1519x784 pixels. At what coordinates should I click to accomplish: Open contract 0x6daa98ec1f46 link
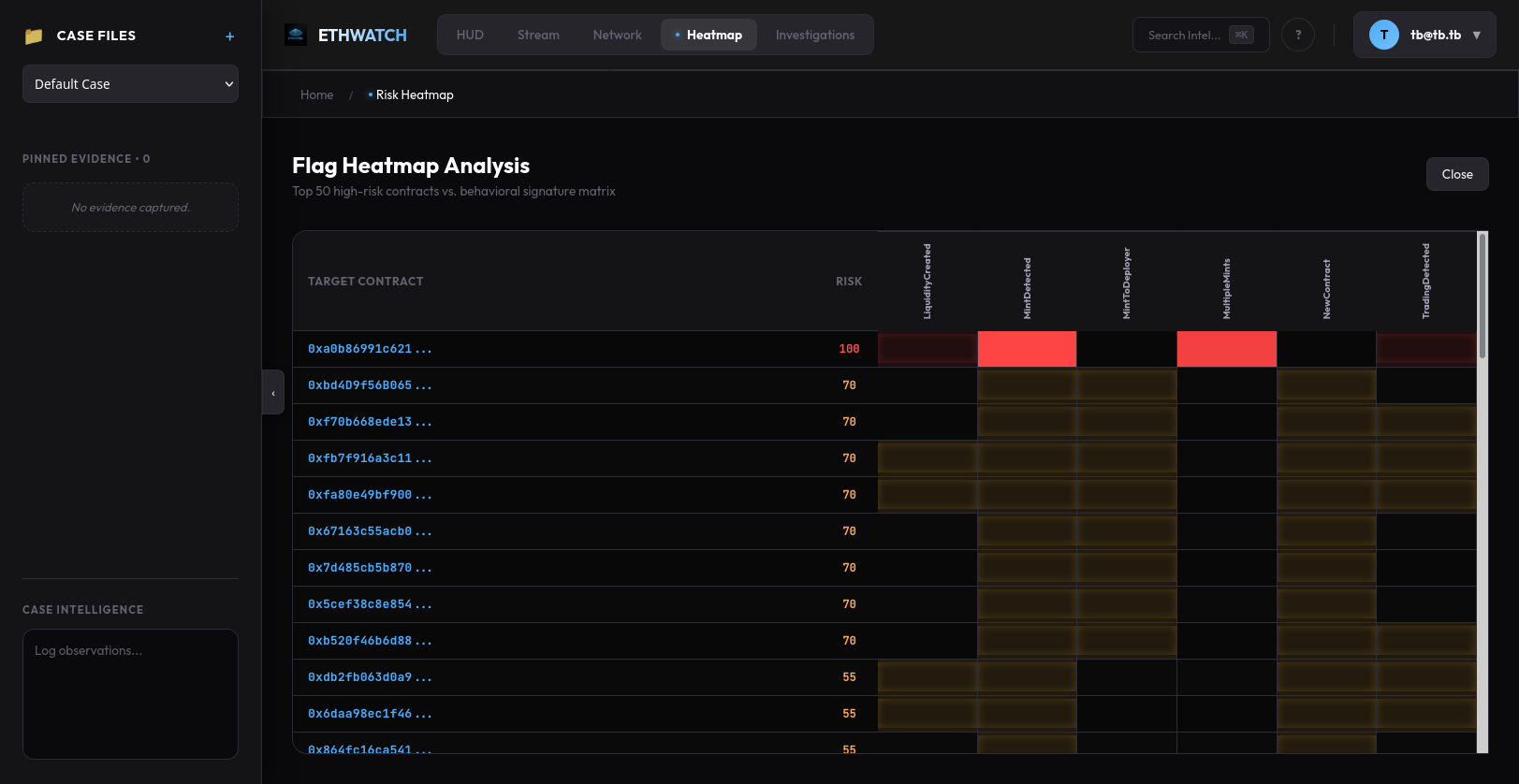(x=370, y=714)
